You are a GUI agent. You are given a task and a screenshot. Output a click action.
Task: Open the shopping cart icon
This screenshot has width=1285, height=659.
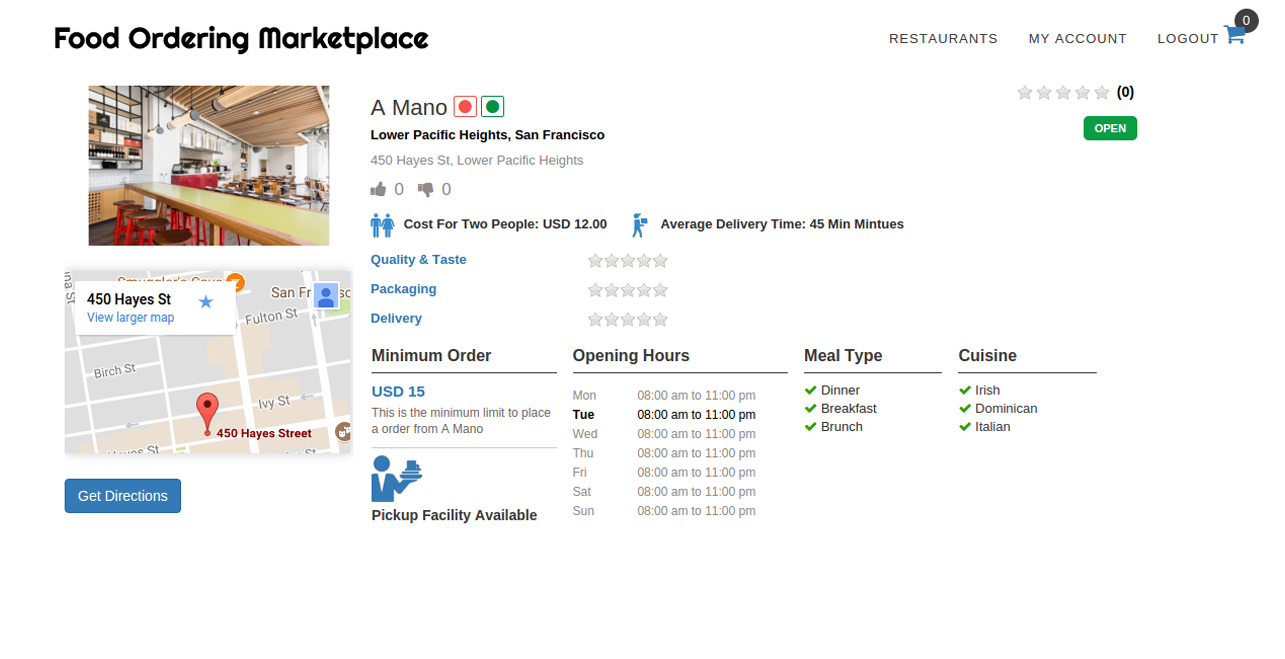[1234, 35]
